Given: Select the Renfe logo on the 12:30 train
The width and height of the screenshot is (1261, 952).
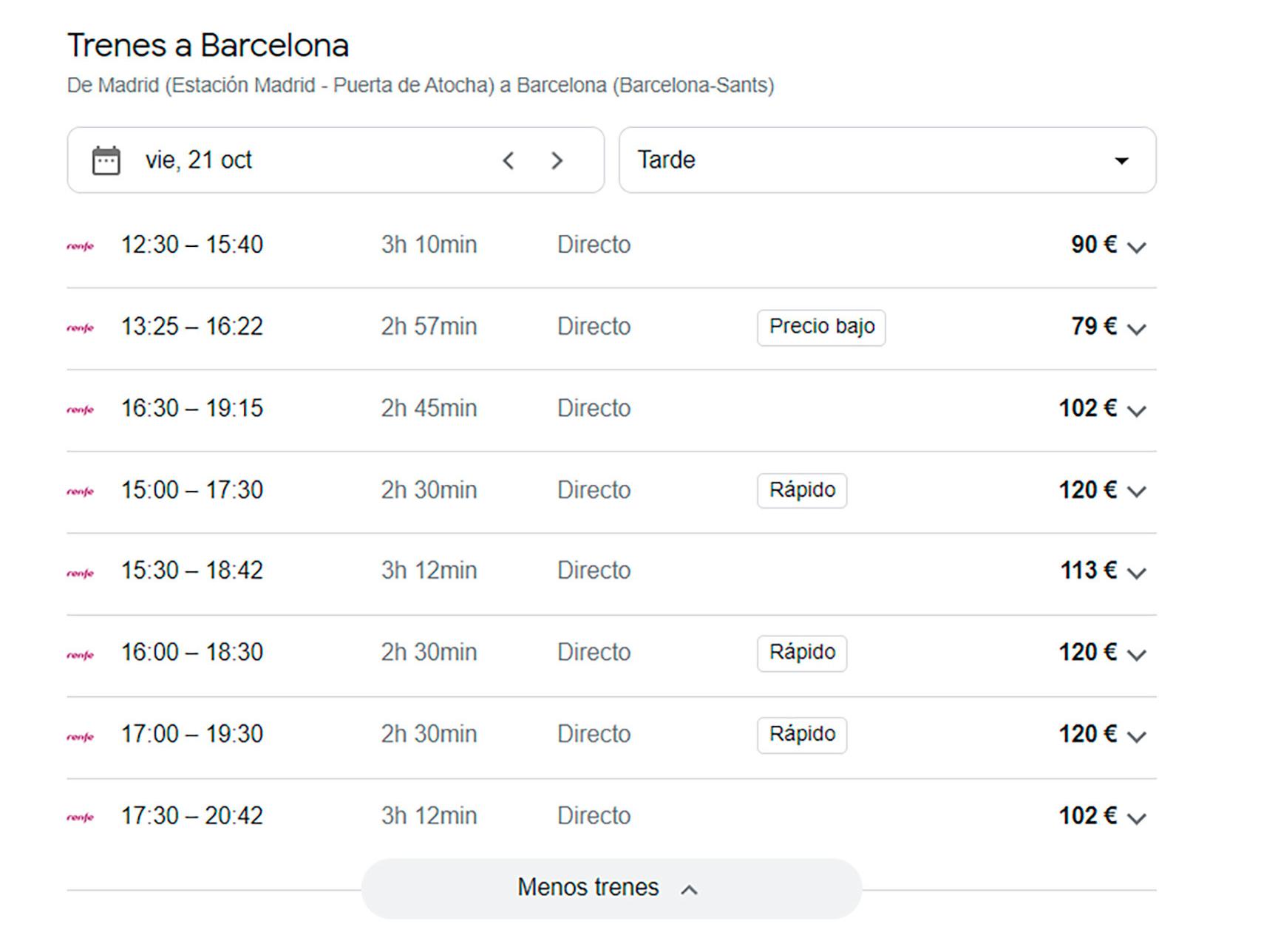Looking at the screenshot, I should coord(81,245).
